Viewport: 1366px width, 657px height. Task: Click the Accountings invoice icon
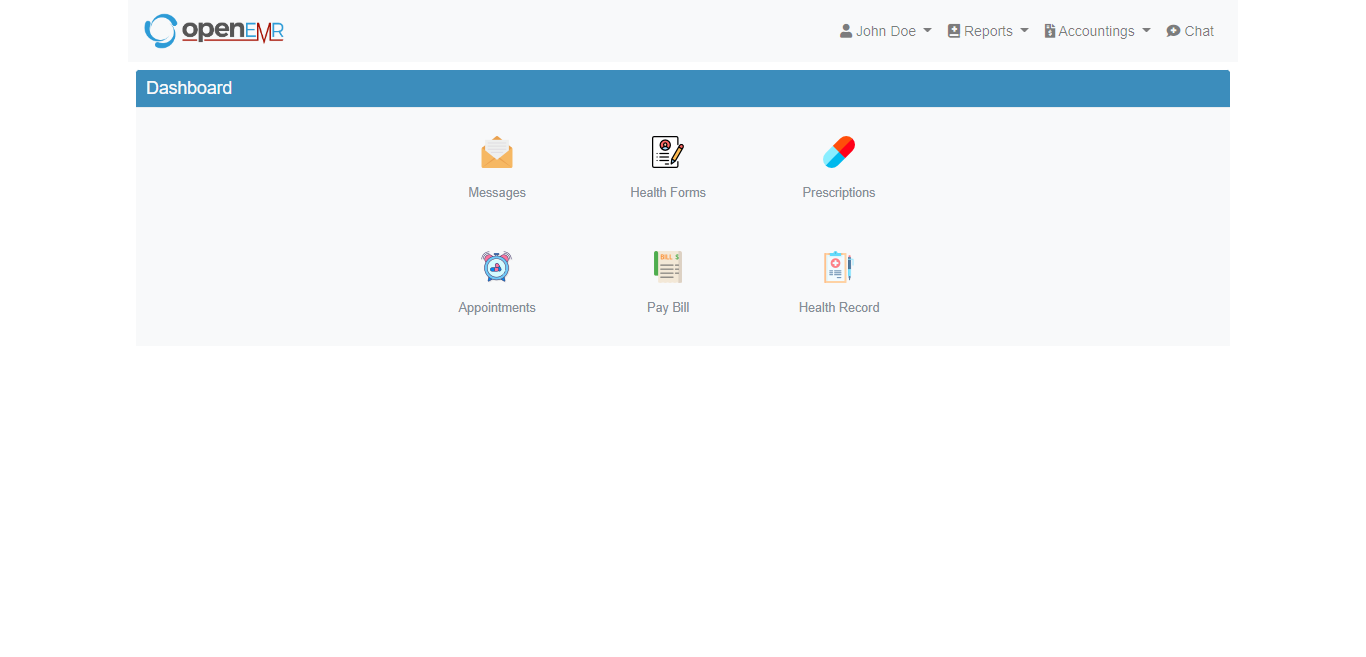(1050, 31)
